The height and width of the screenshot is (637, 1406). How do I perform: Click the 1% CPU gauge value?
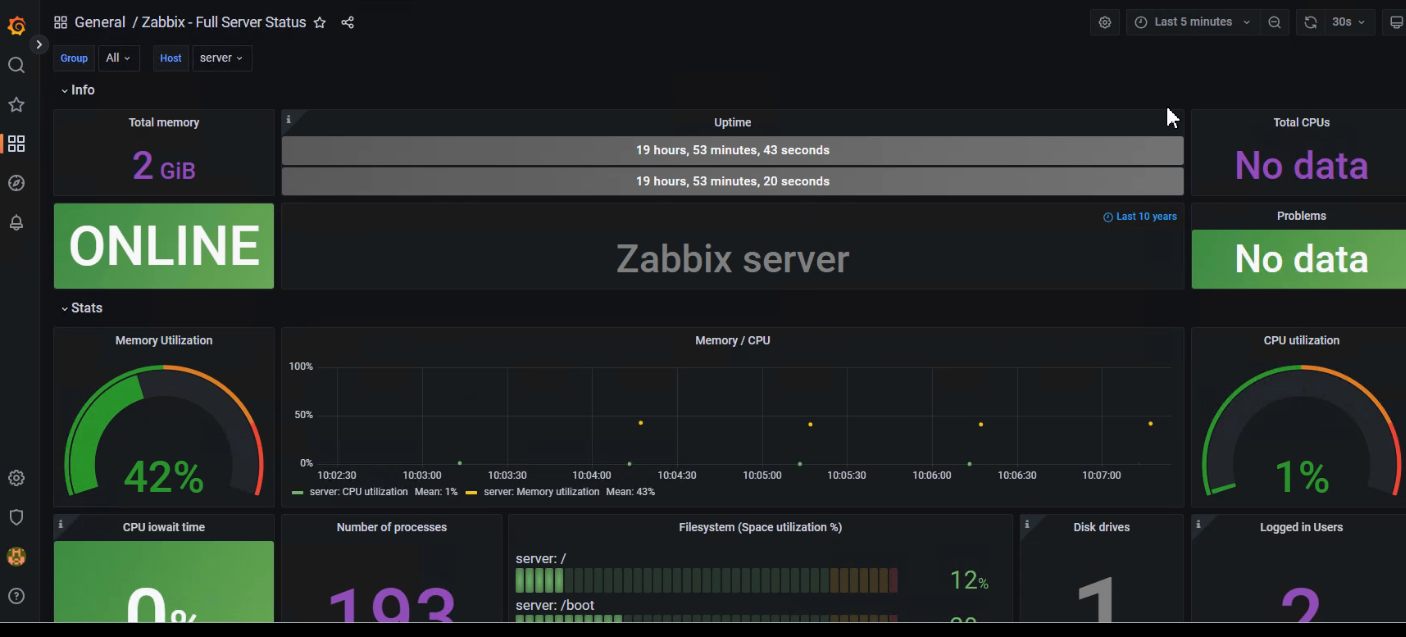[x=1302, y=477]
